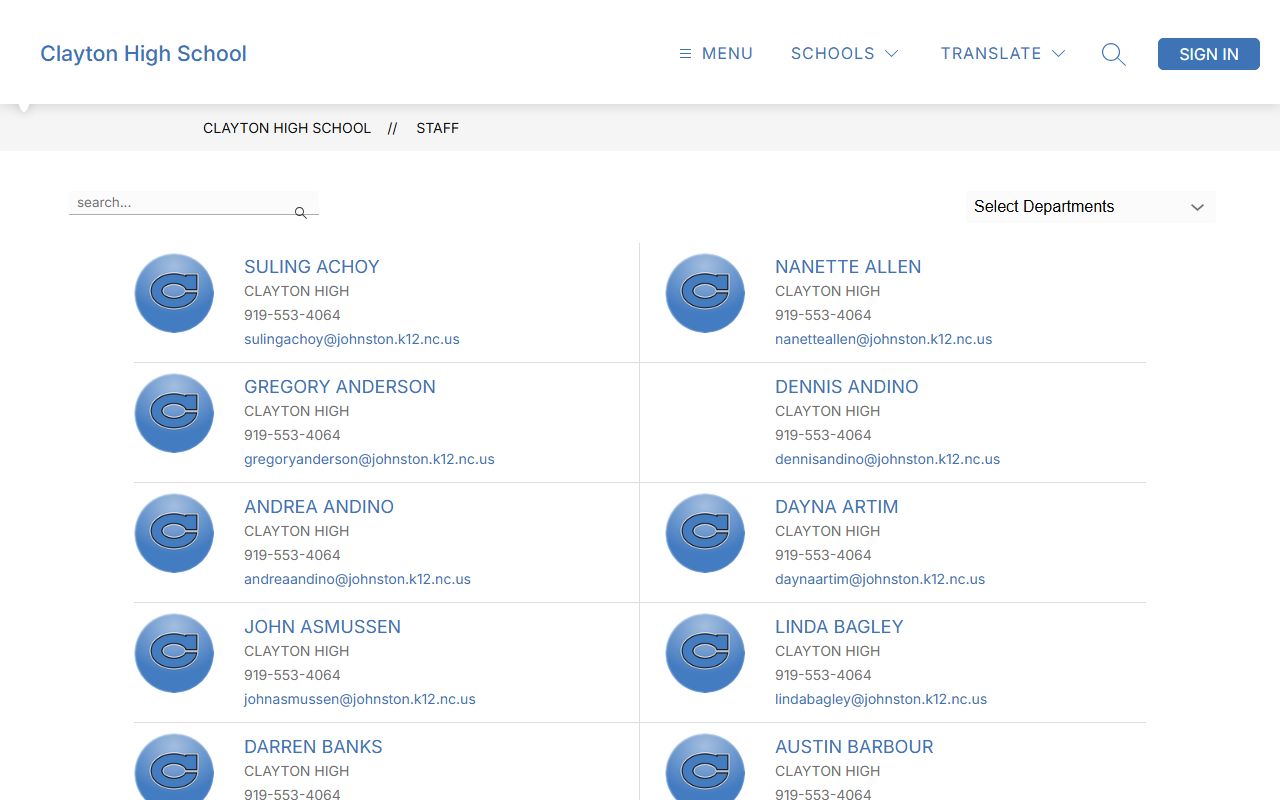Image resolution: width=1280 pixels, height=800 pixels.
Task: Select CLAYTON HIGH text under John Asmussen
Action: tap(297, 651)
